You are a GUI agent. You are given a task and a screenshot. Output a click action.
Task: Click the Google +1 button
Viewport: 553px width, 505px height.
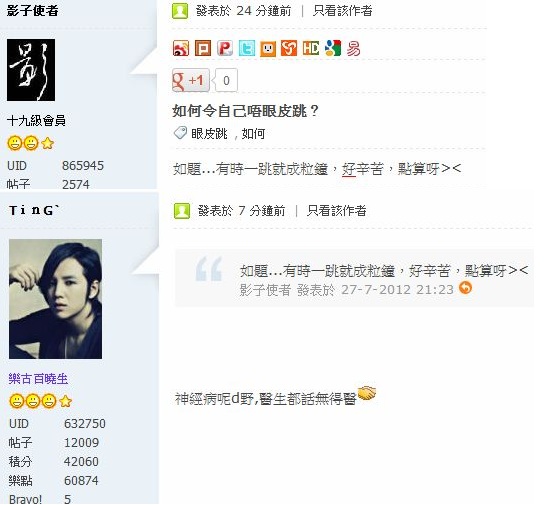point(191,80)
